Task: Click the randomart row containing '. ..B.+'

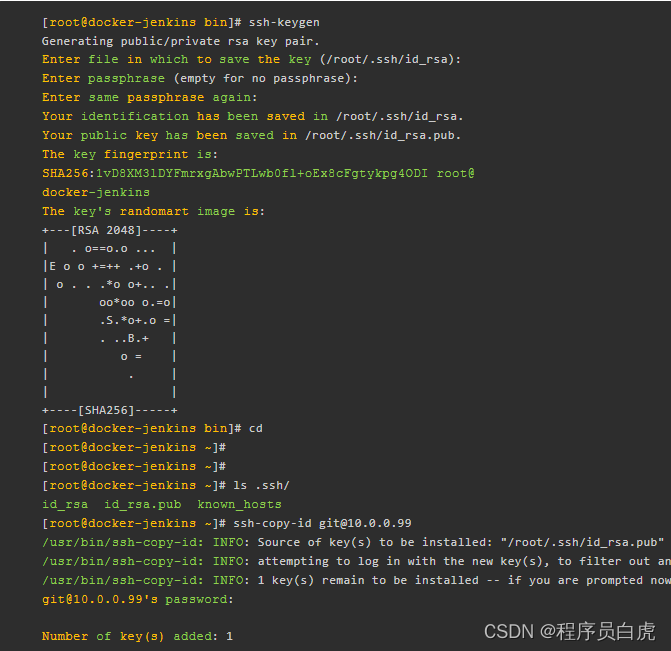Action: [x=110, y=339]
